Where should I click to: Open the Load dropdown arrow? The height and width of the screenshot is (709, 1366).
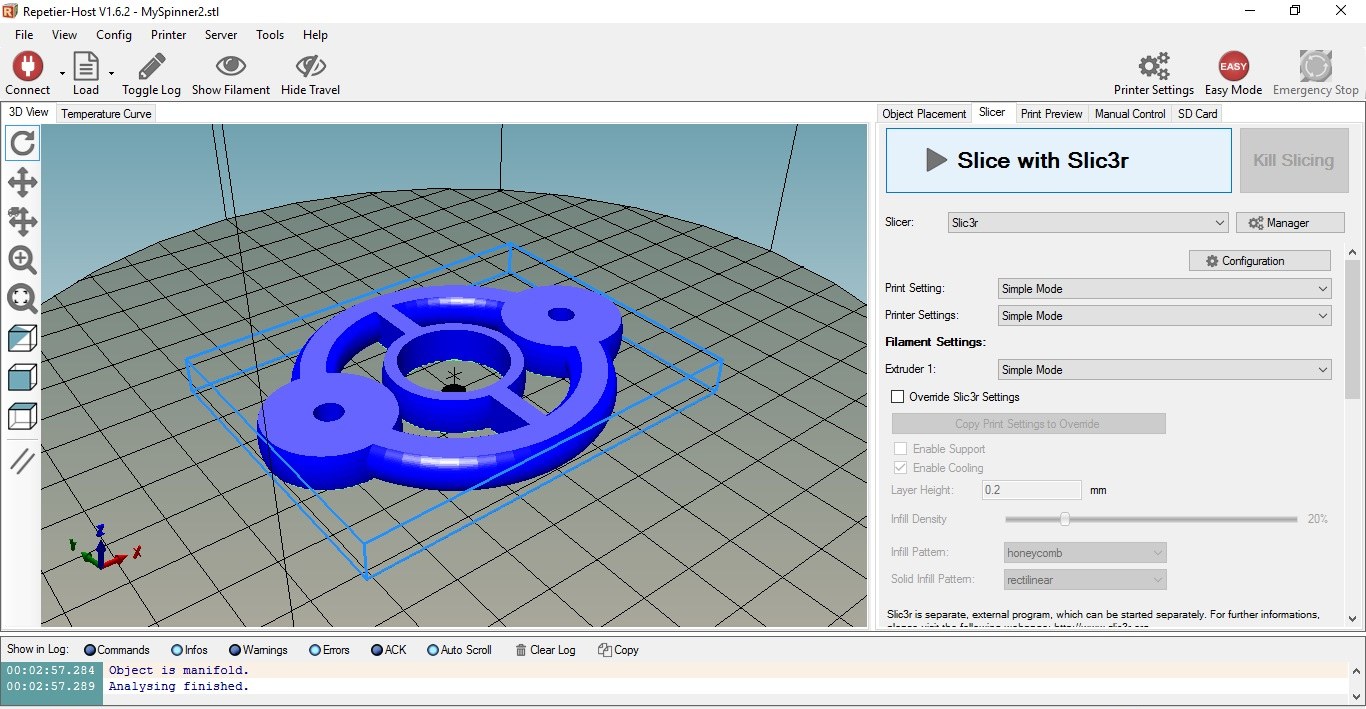click(x=111, y=73)
